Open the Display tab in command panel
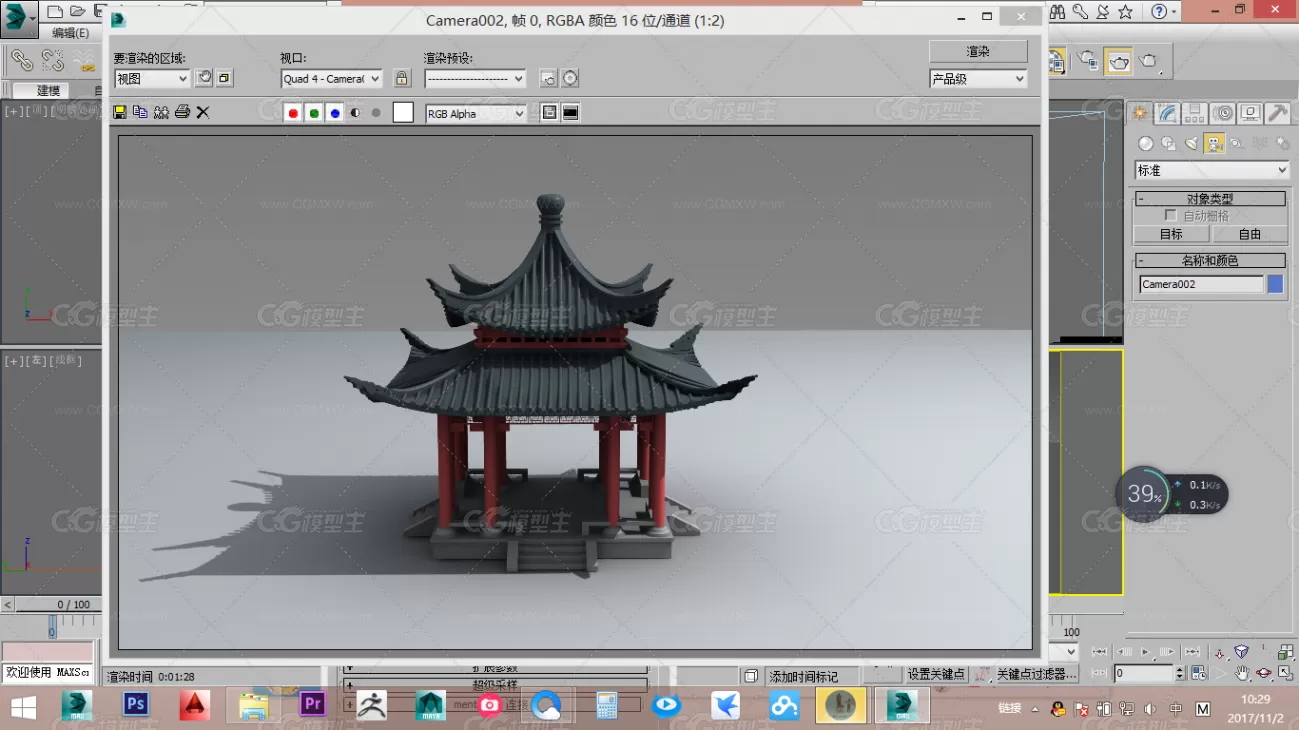The width and height of the screenshot is (1299, 730). [x=1251, y=113]
